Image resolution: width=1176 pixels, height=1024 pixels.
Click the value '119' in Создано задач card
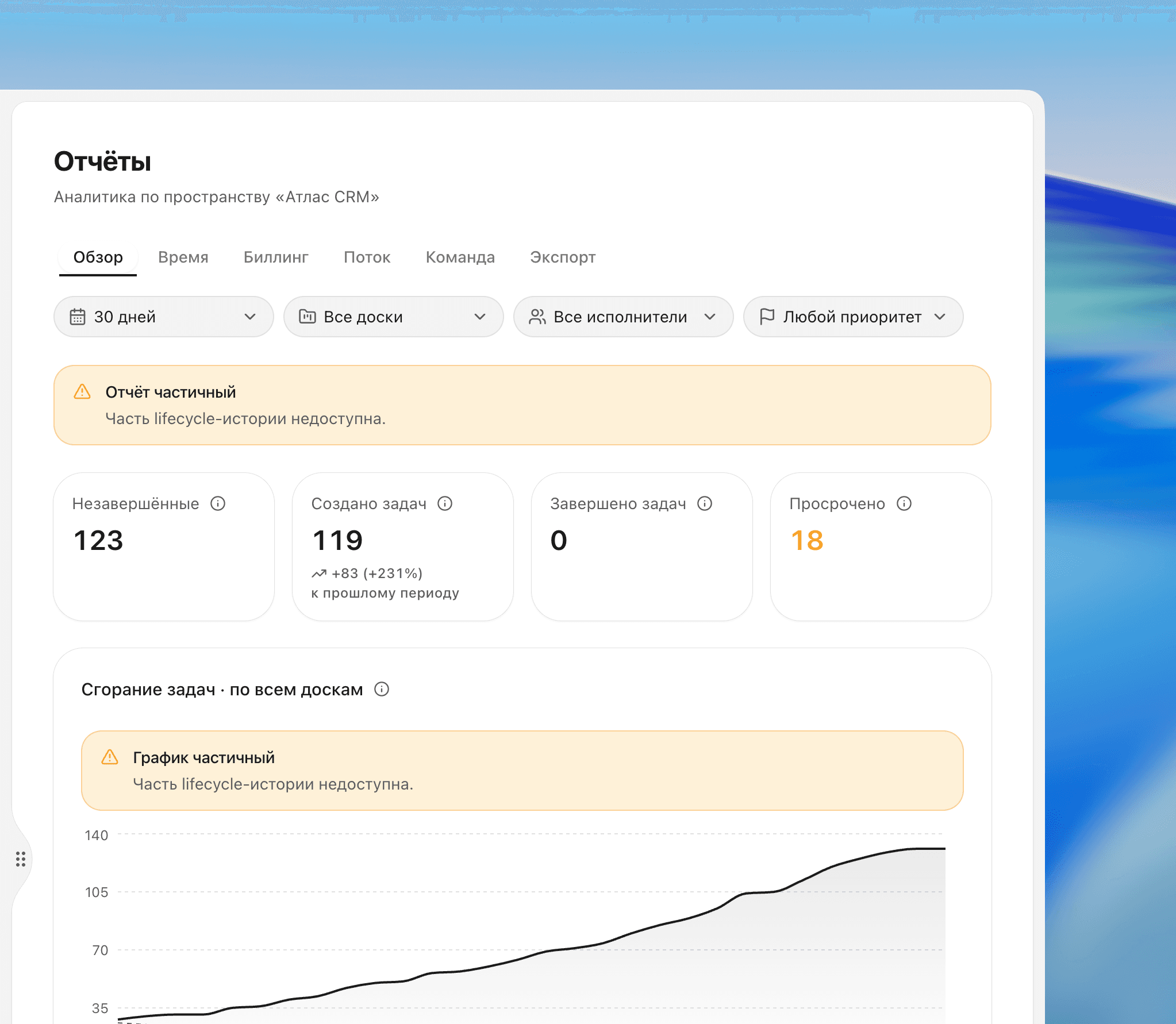click(337, 541)
